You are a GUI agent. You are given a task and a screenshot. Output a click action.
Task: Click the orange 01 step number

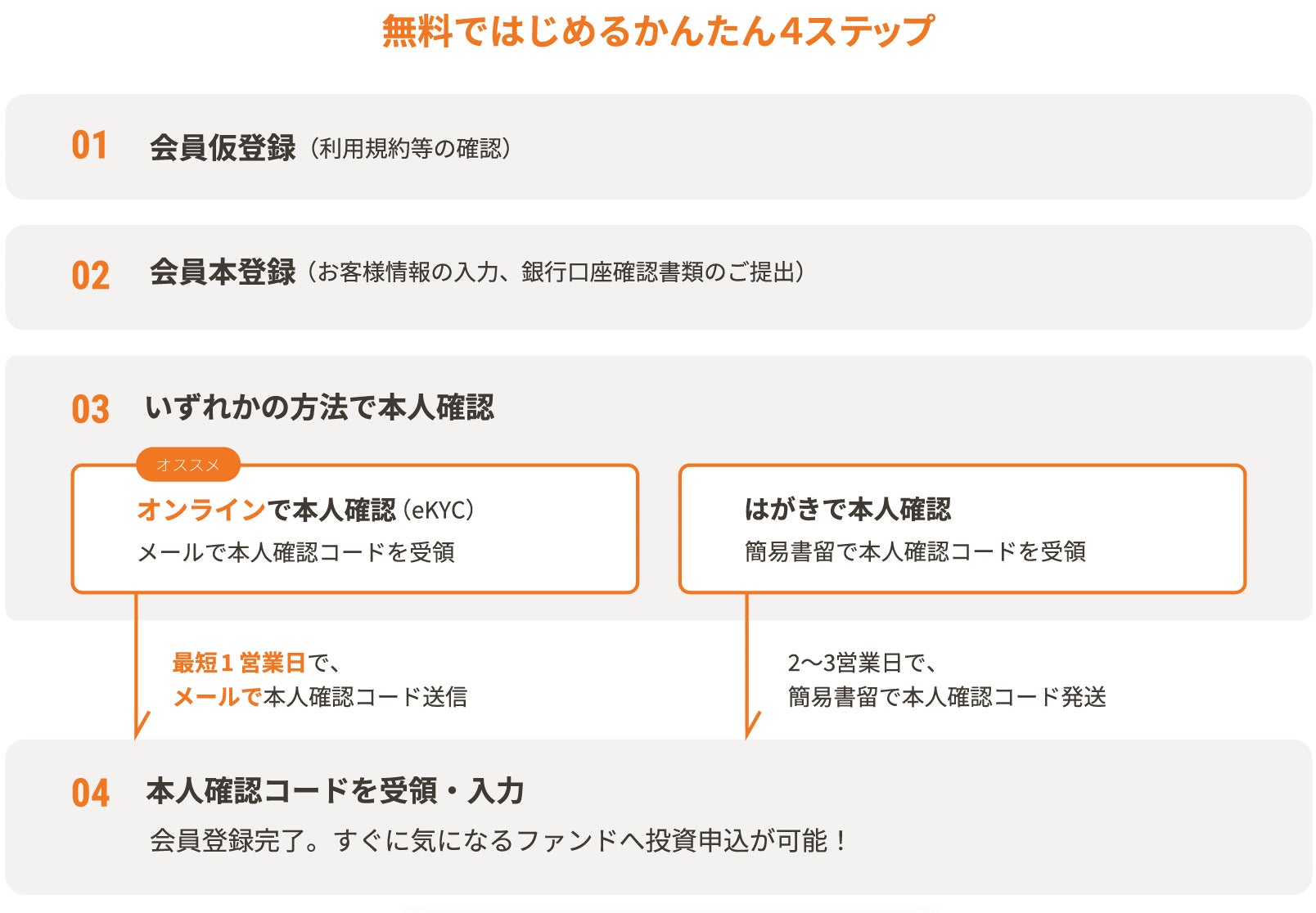89,146
